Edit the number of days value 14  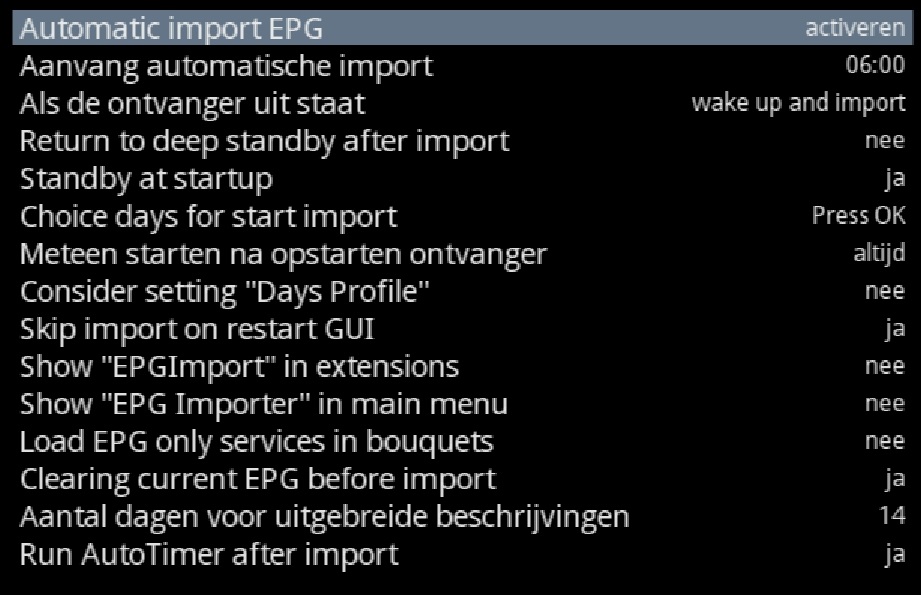coord(893,516)
